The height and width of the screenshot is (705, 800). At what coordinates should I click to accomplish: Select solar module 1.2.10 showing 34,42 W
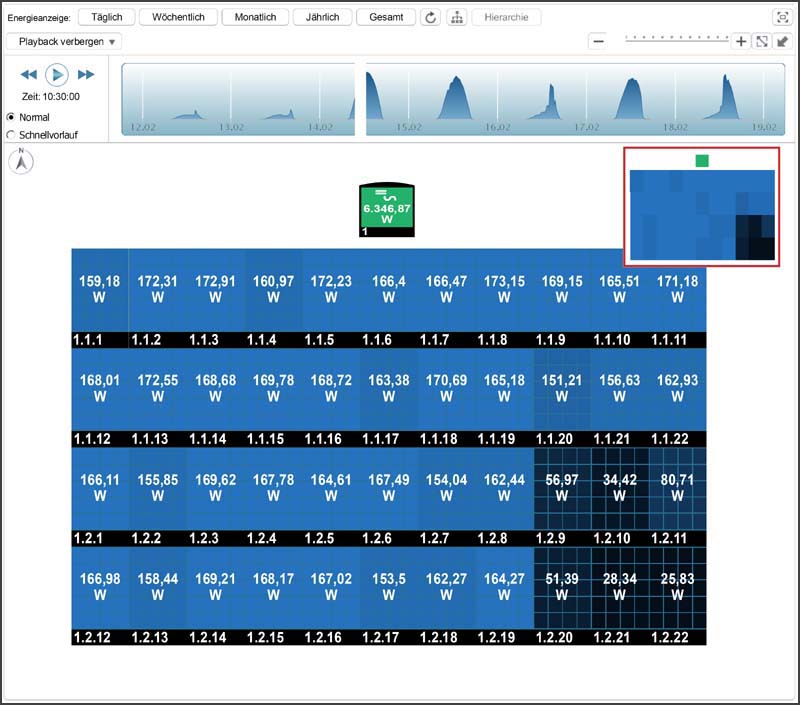click(619, 487)
